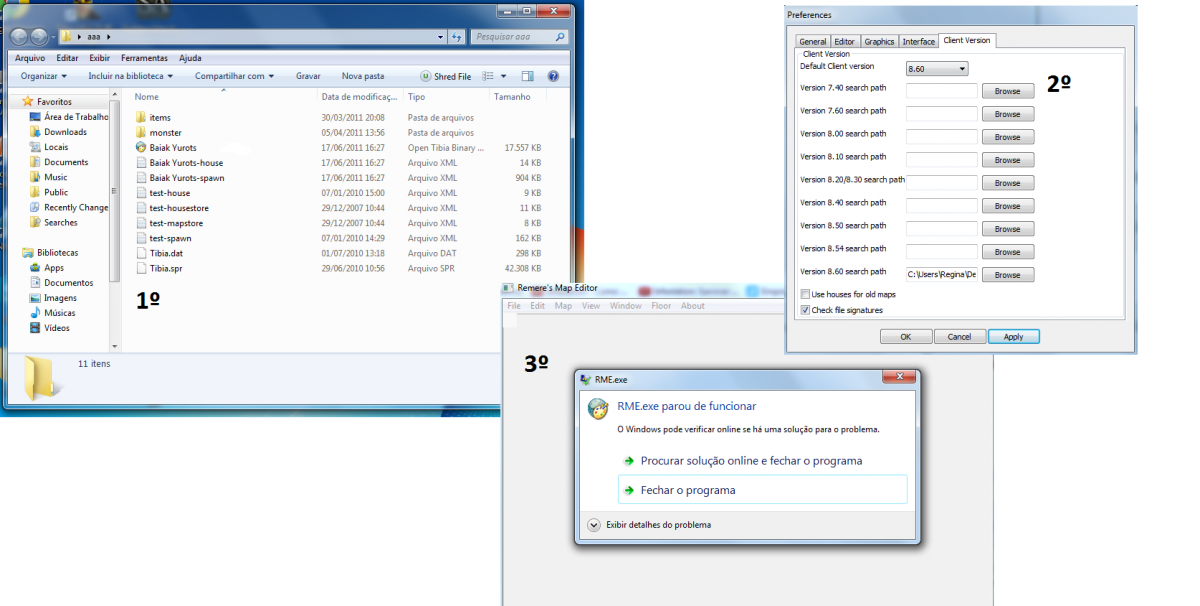1200x606 pixels.
Task: Select the Baiak Yurots OTBM file icon
Action: [141, 147]
